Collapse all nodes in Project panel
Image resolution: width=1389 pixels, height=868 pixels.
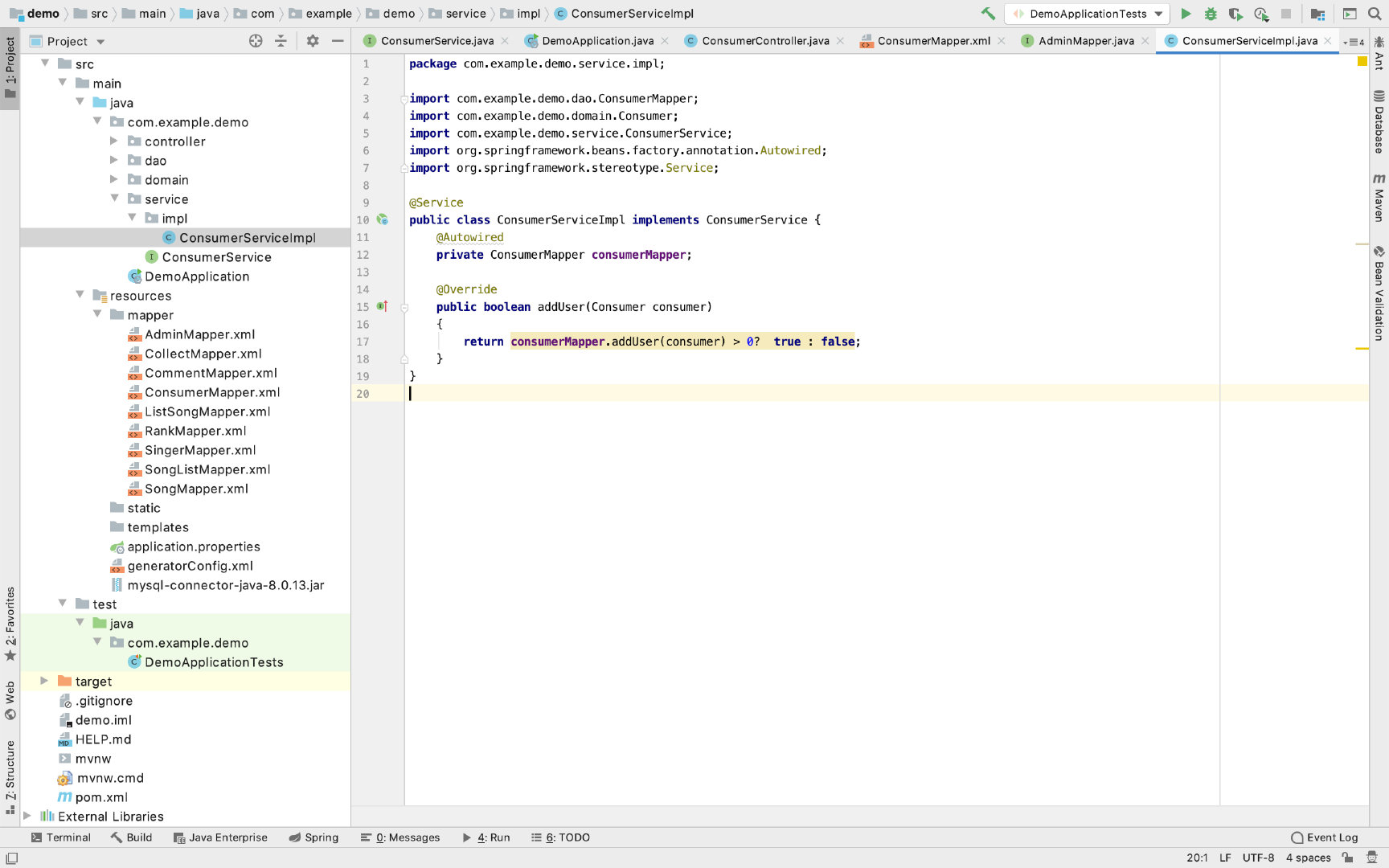coord(281,41)
